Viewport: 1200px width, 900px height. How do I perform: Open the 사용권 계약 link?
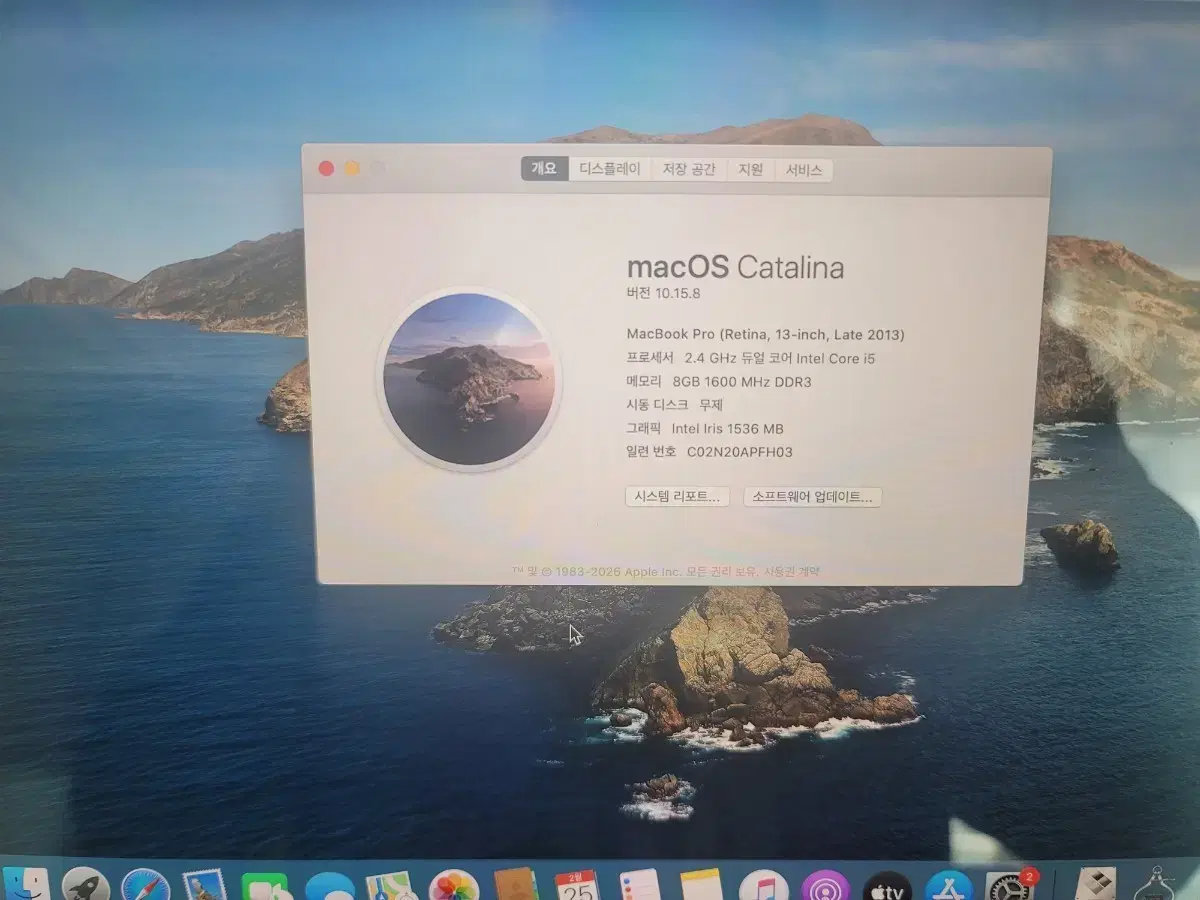pyautogui.click(x=792, y=571)
